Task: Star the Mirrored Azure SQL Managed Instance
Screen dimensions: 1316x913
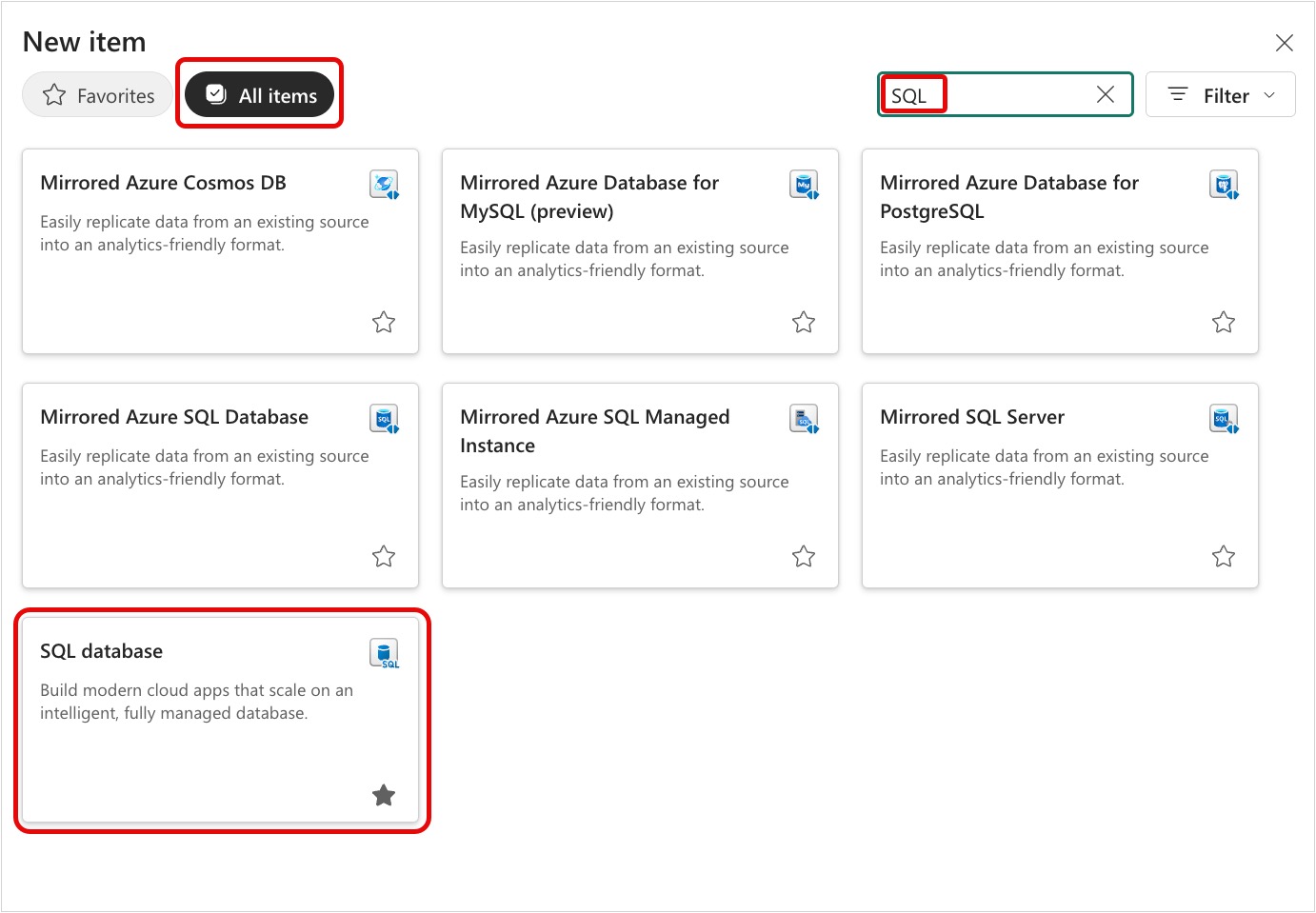Action: 804,556
